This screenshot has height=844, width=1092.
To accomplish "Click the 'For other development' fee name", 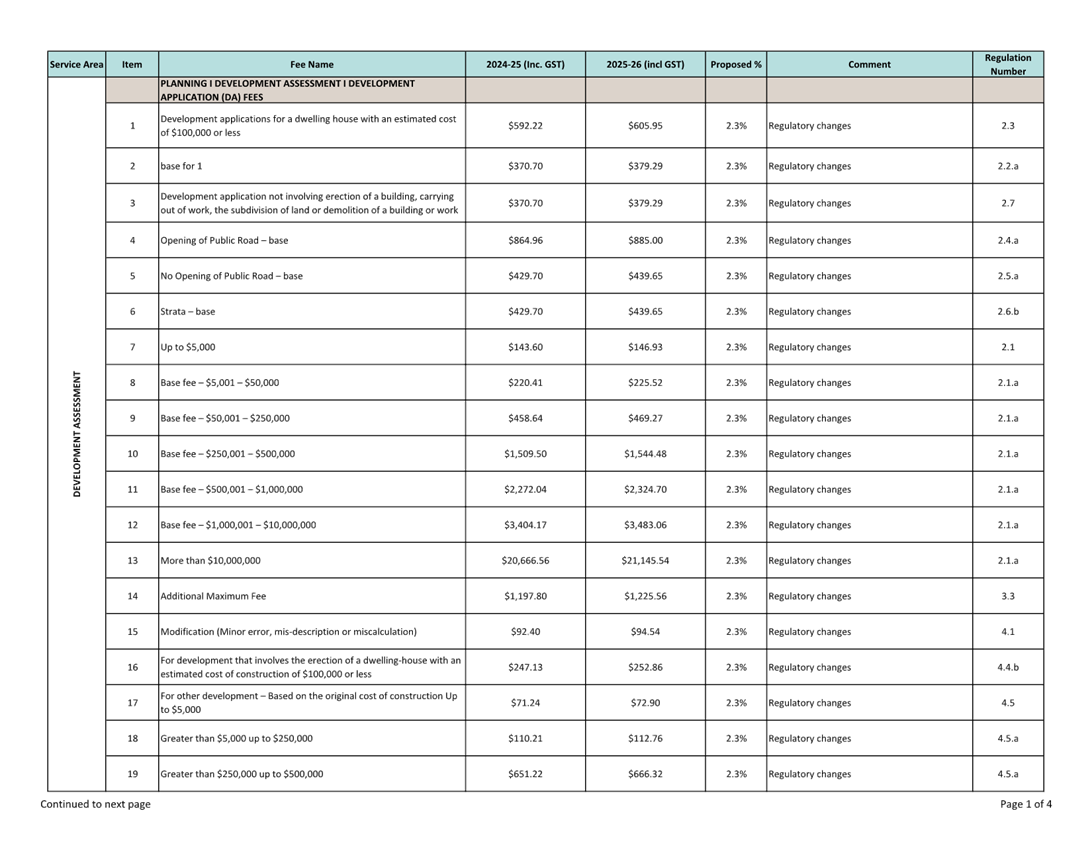I will tap(309, 702).
